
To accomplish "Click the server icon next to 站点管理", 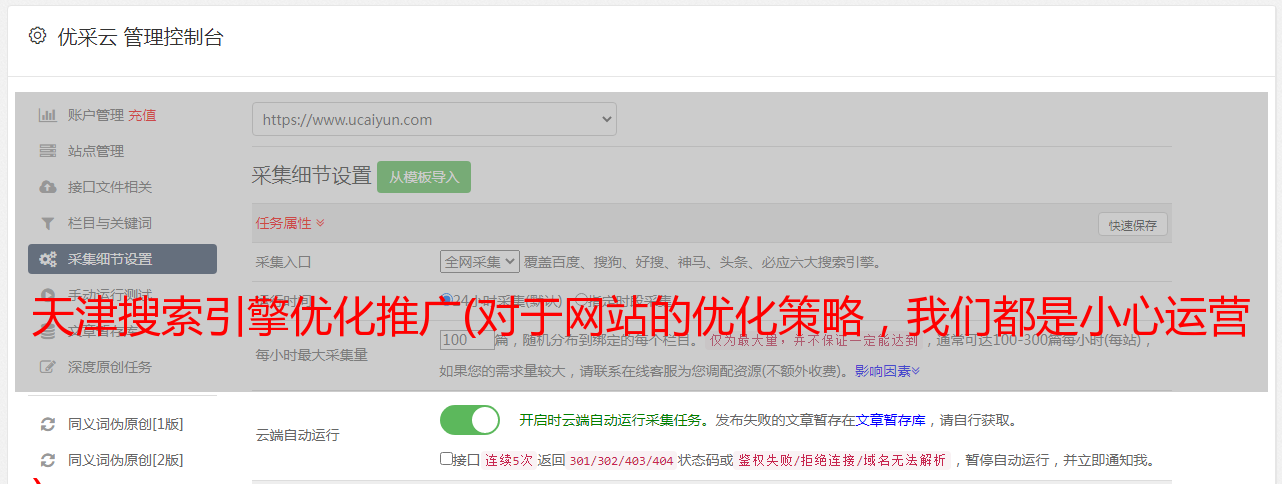I will 47,151.
